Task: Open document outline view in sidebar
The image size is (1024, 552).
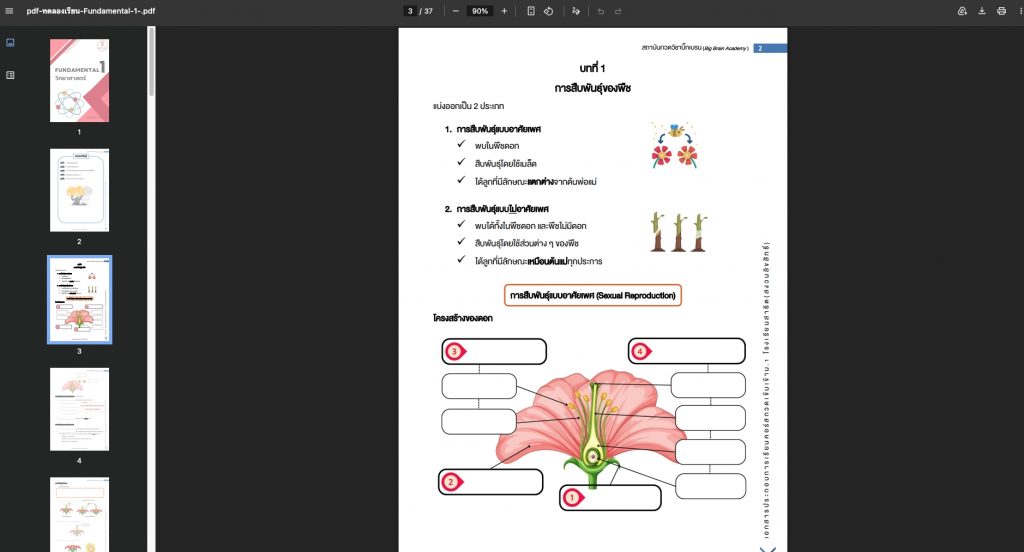Action: point(10,75)
